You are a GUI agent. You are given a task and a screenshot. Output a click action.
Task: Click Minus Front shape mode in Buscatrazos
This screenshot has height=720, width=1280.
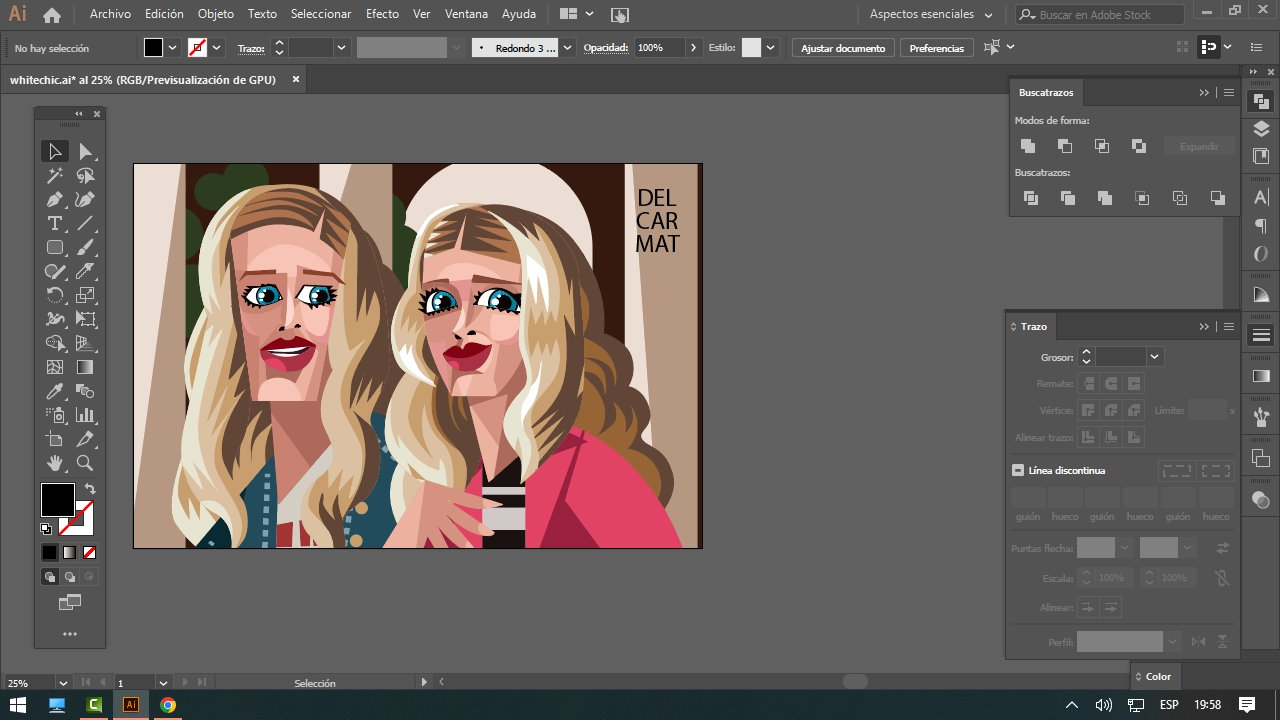pos(1065,146)
